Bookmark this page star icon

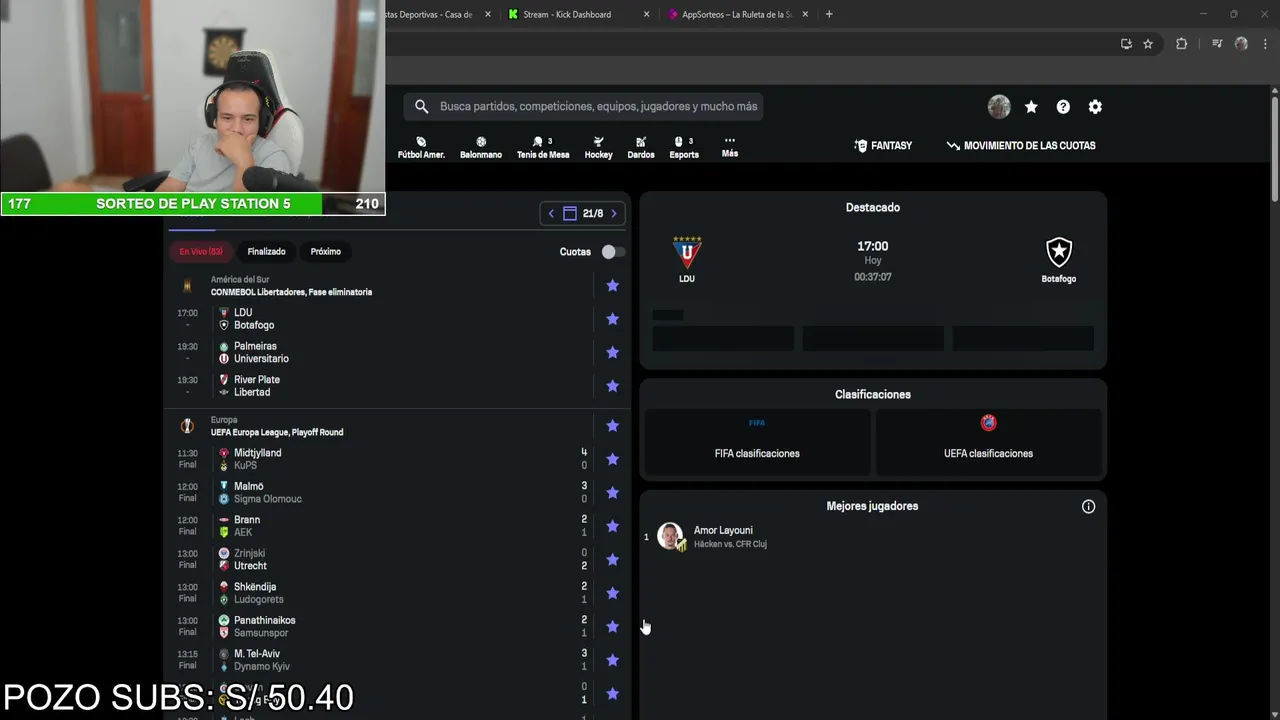(1148, 44)
